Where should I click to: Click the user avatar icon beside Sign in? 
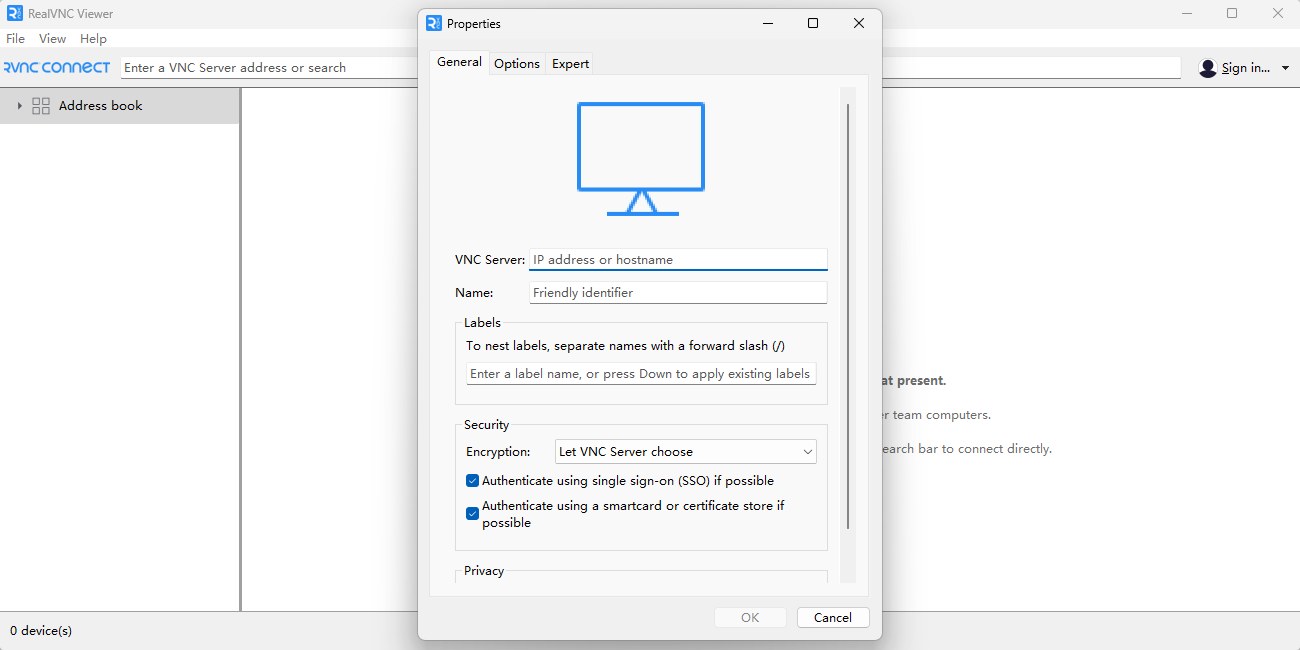[x=1208, y=68]
